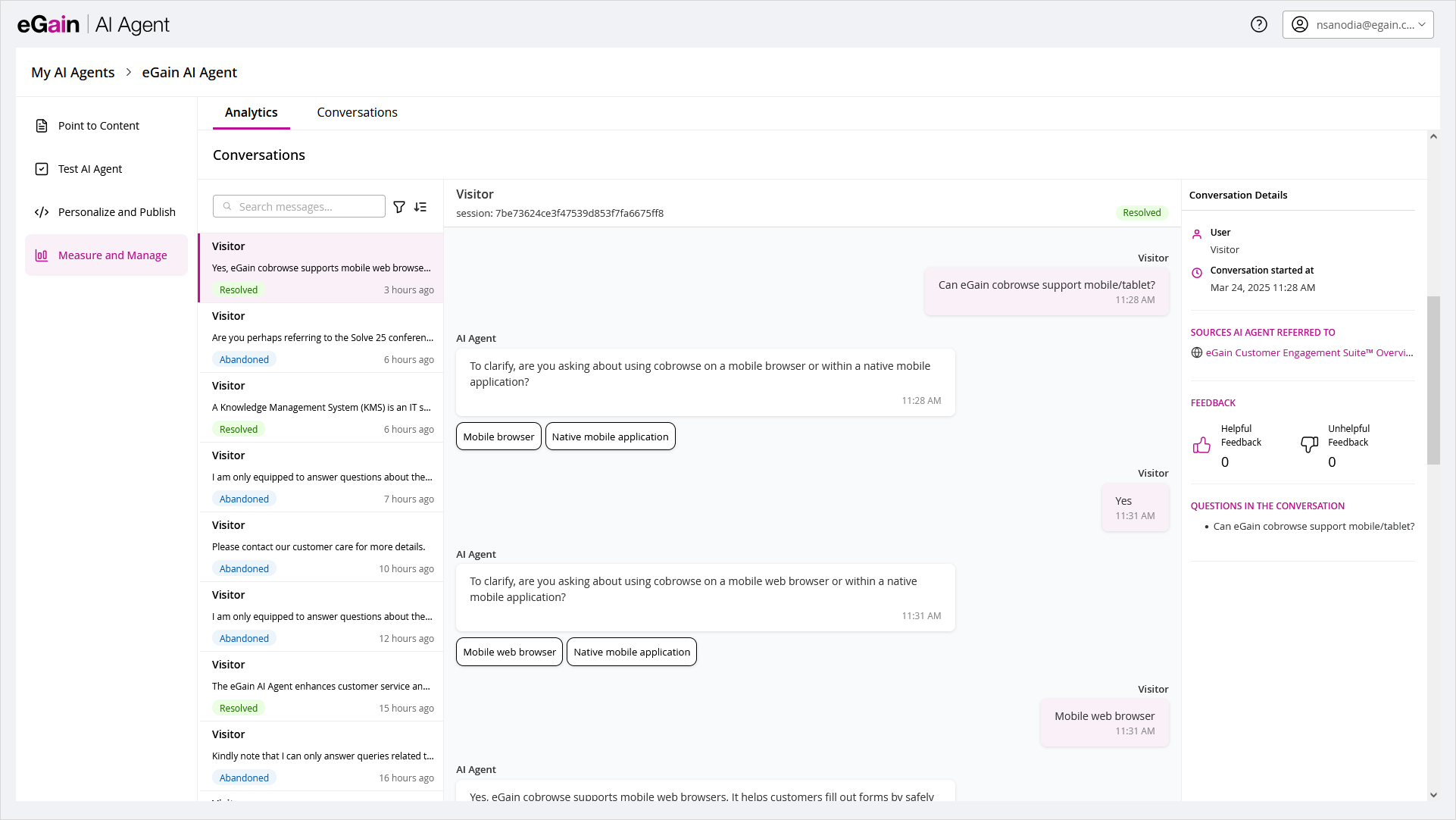Click the help question mark icon
This screenshot has width=1456, height=820.
pos(1258,24)
